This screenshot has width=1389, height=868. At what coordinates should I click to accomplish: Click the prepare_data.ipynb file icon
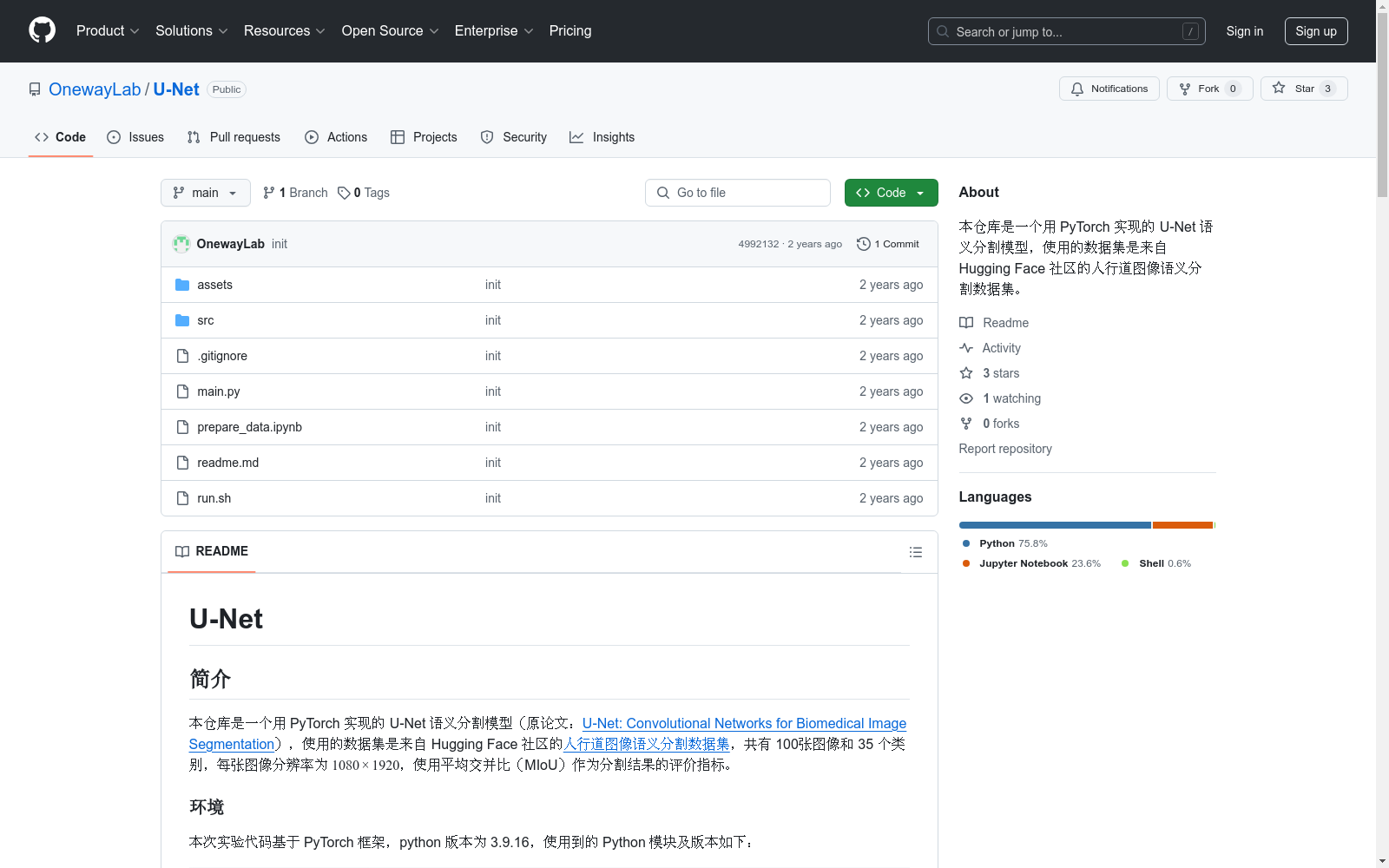point(182,427)
